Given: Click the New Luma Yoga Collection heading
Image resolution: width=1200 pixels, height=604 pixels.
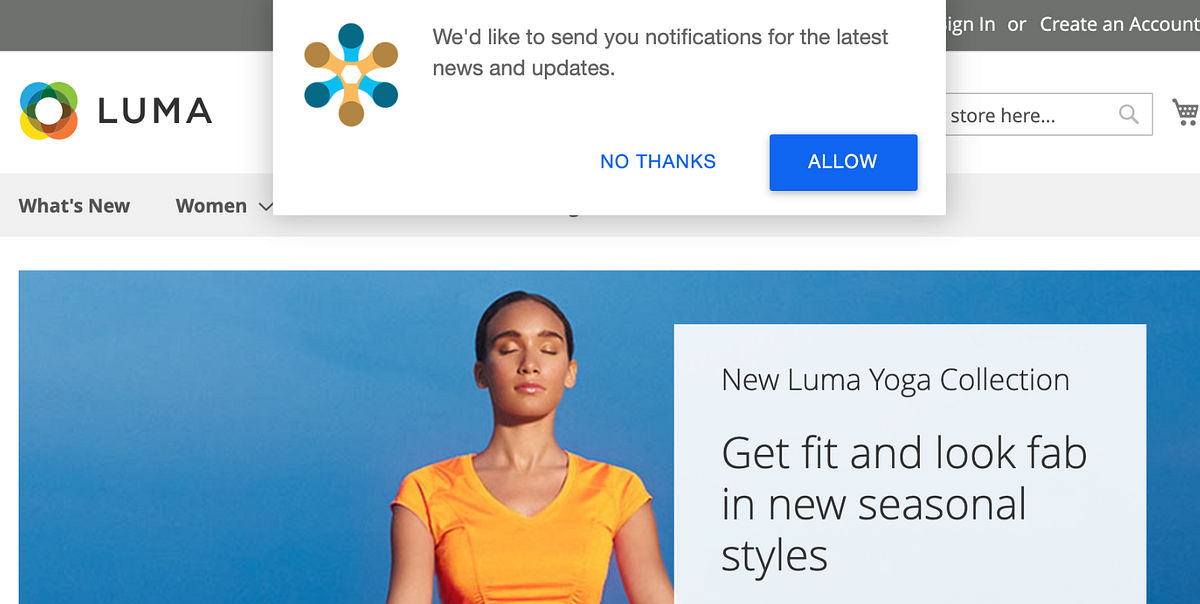Looking at the screenshot, I should [x=895, y=380].
